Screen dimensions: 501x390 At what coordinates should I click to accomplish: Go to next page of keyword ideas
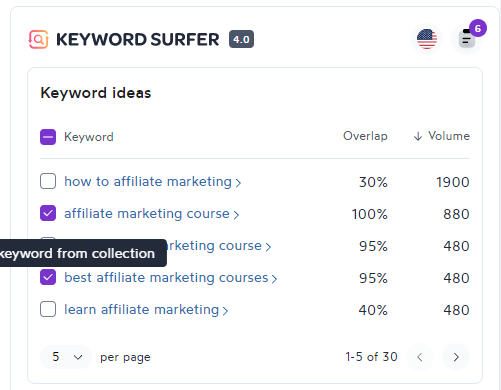pyautogui.click(x=456, y=357)
